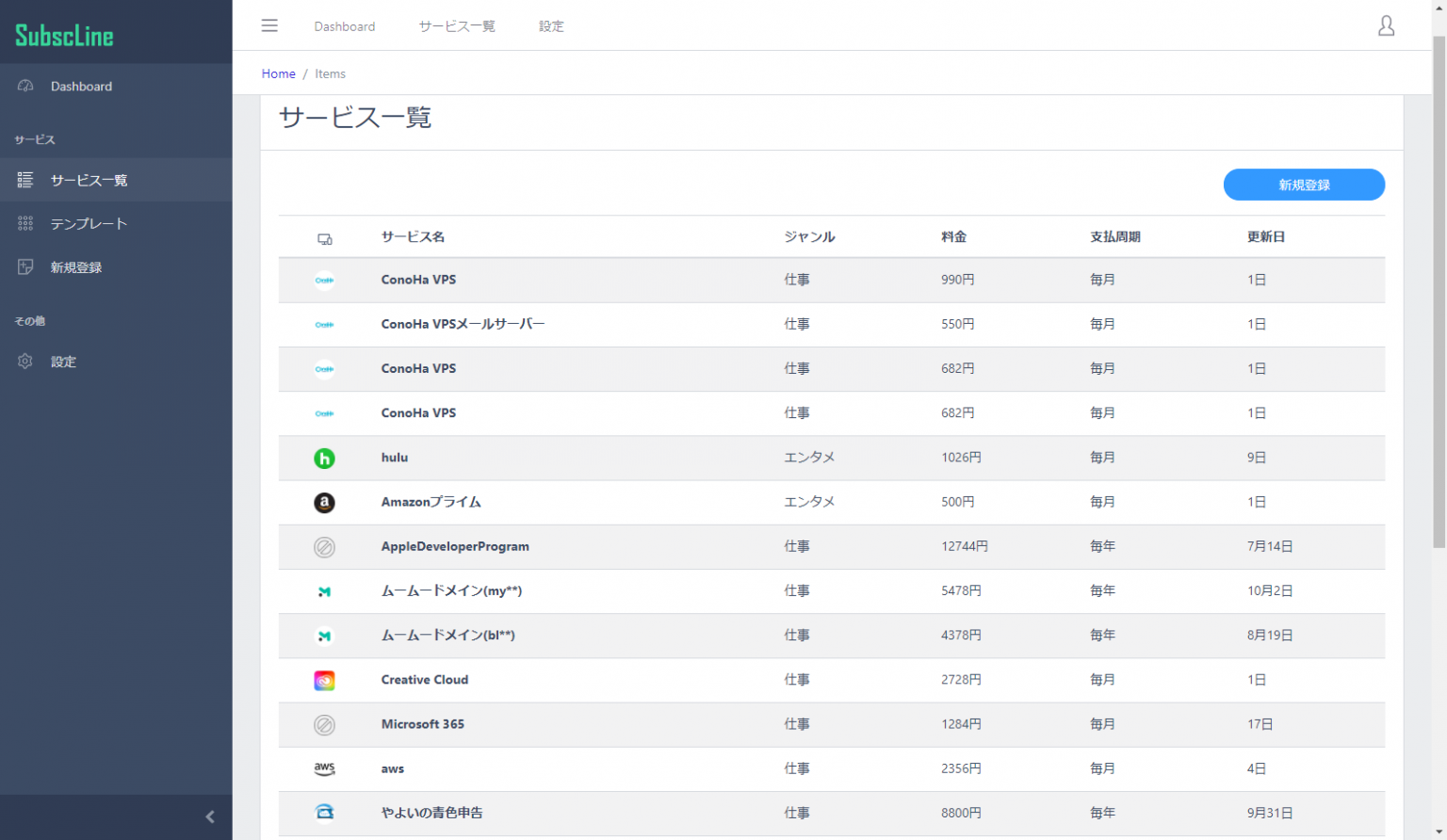The image size is (1447, 840).
Task: Click the SubscLine logo
Action: pyautogui.click(x=64, y=36)
